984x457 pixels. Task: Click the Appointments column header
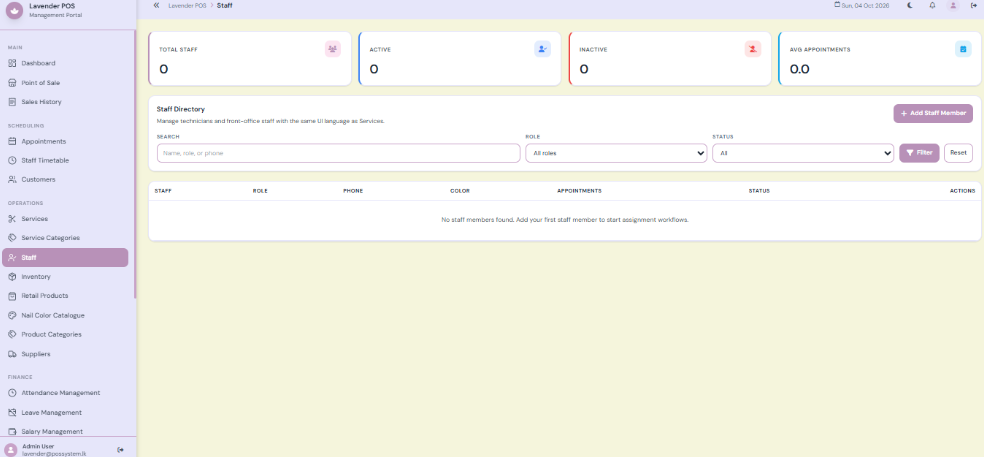pos(579,191)
